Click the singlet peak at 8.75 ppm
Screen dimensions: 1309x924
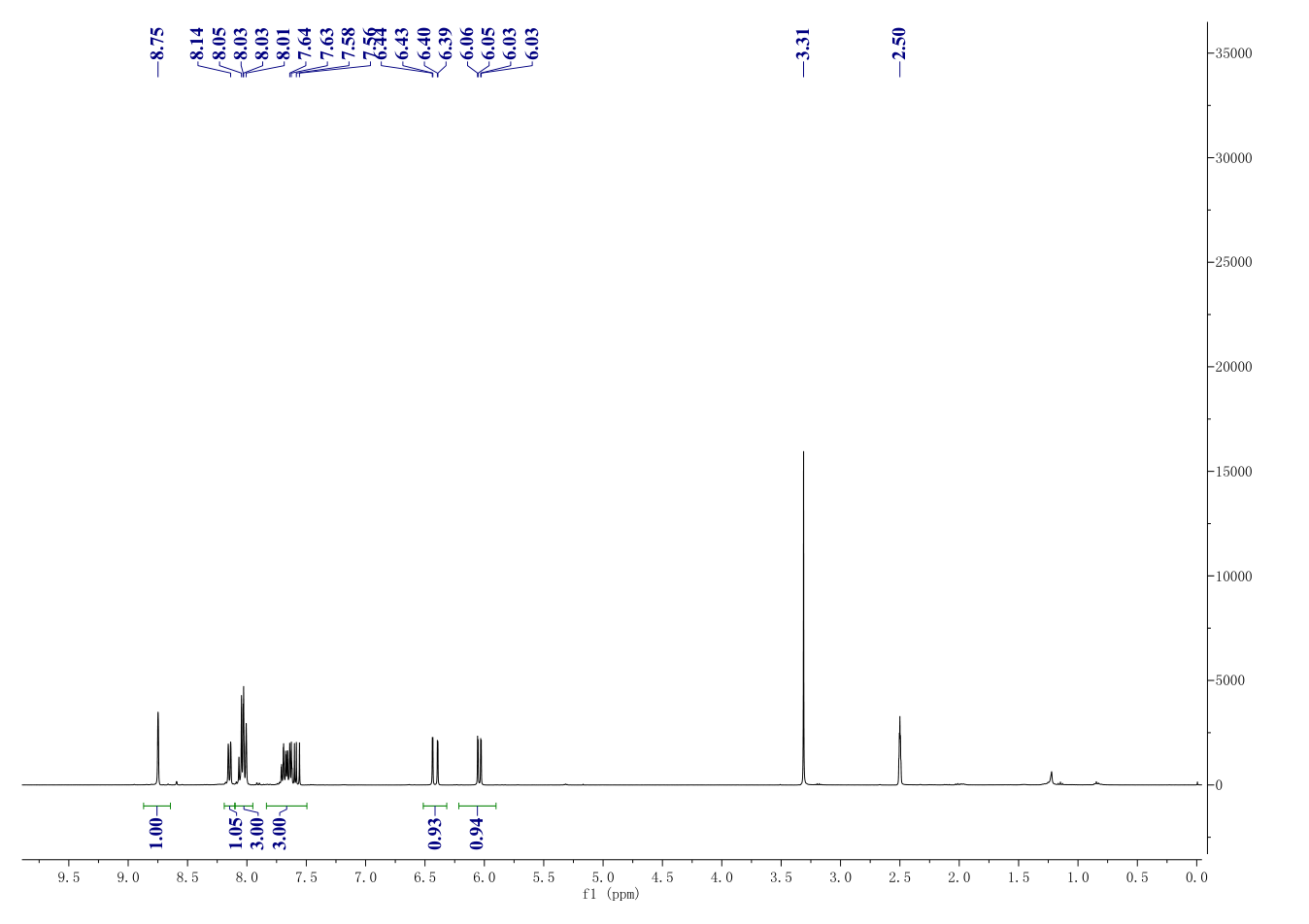157,748
